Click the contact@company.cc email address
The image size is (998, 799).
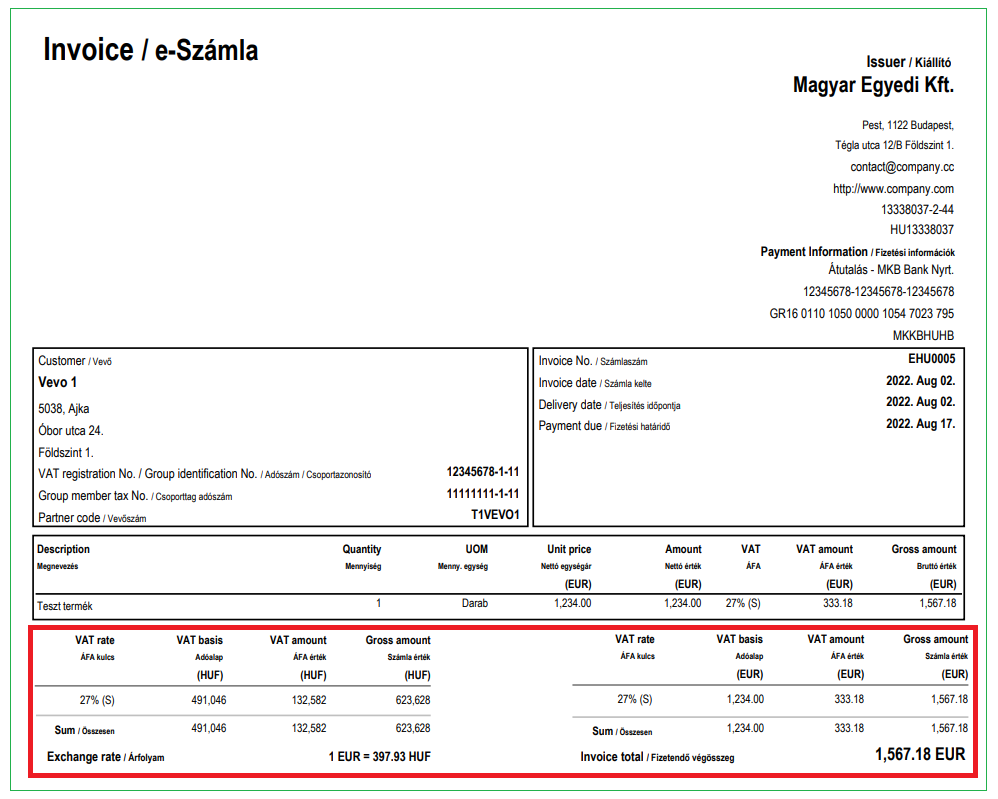902,167
